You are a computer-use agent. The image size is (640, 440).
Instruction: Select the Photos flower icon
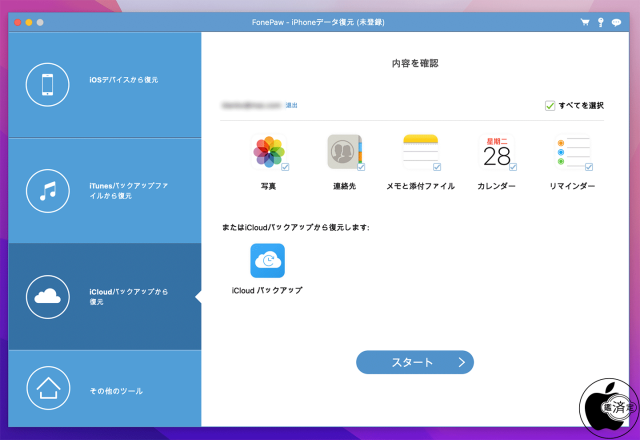(x=269, y=152)
